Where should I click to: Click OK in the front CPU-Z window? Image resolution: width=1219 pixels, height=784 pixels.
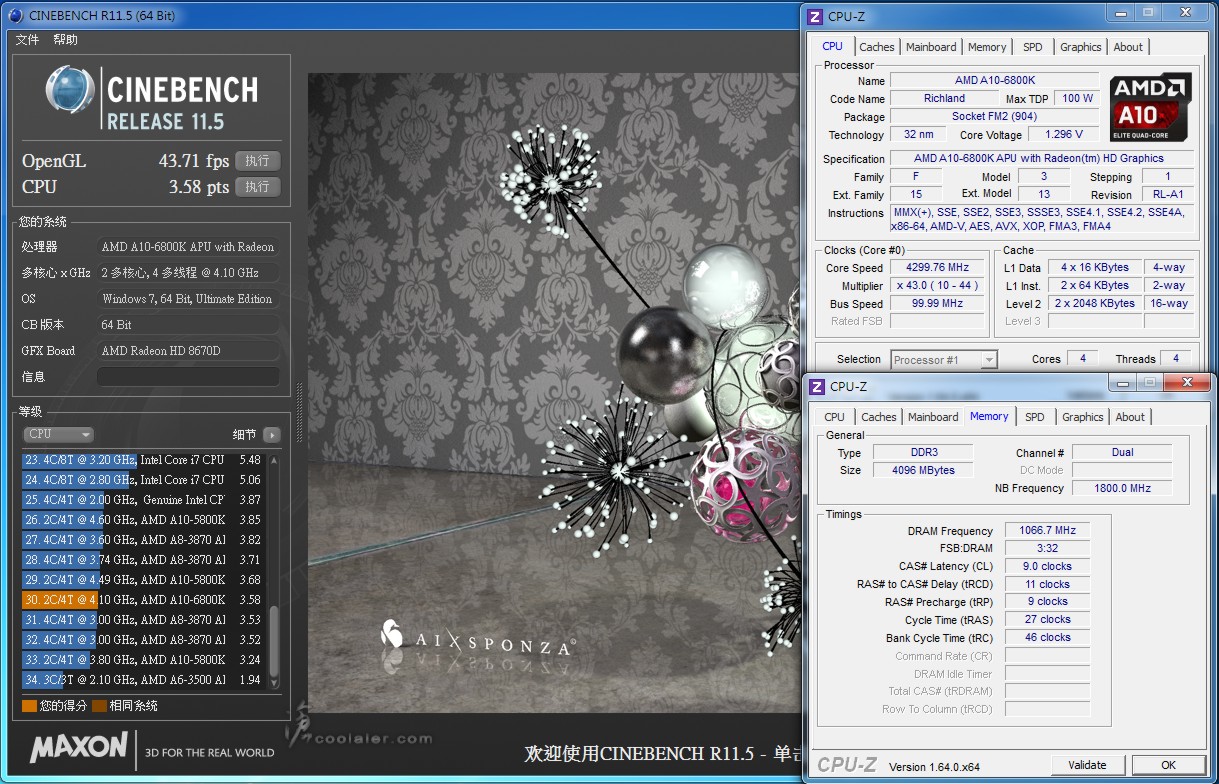pos(1168,765)
